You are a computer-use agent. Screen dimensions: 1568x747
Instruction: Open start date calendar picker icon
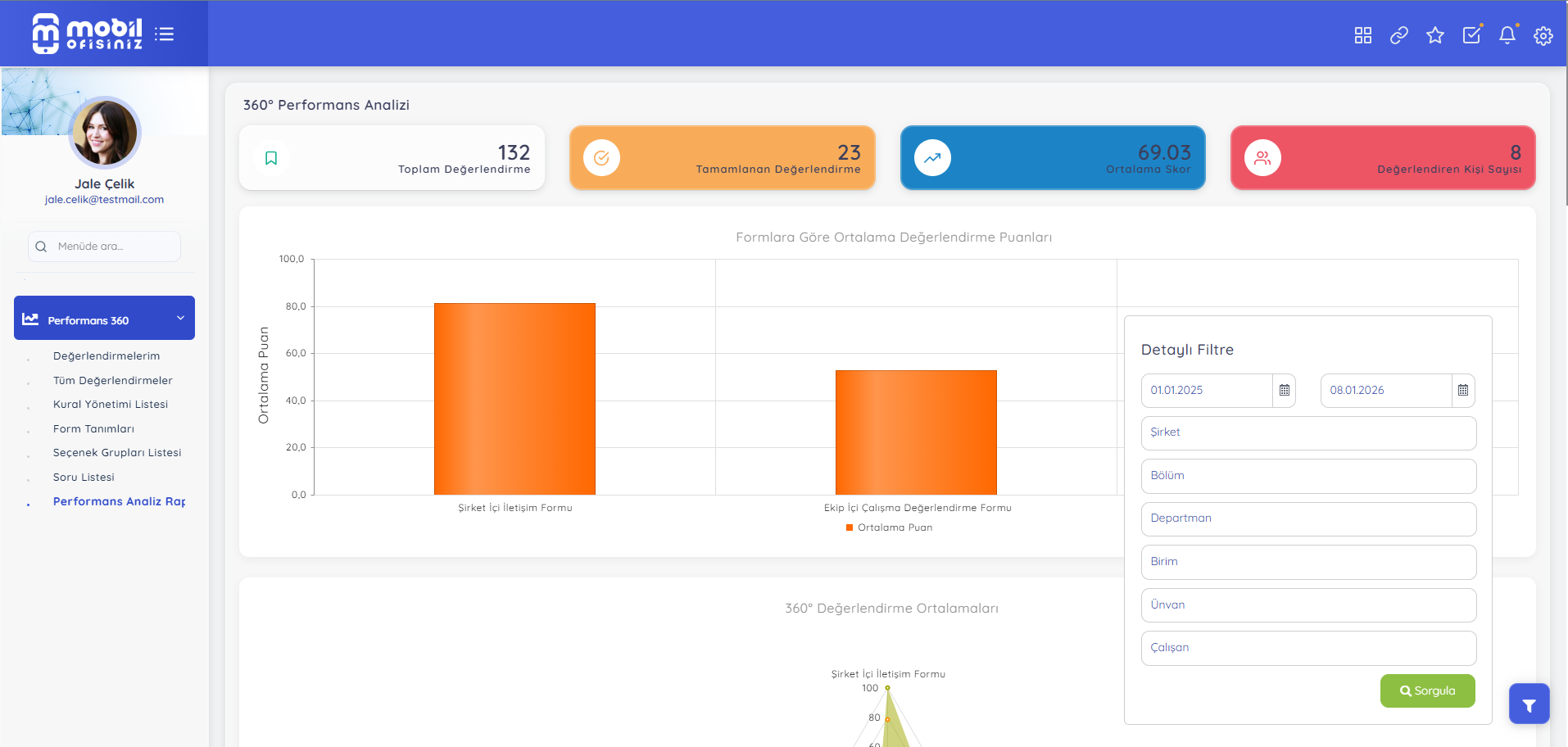[x=1284, y=391]
